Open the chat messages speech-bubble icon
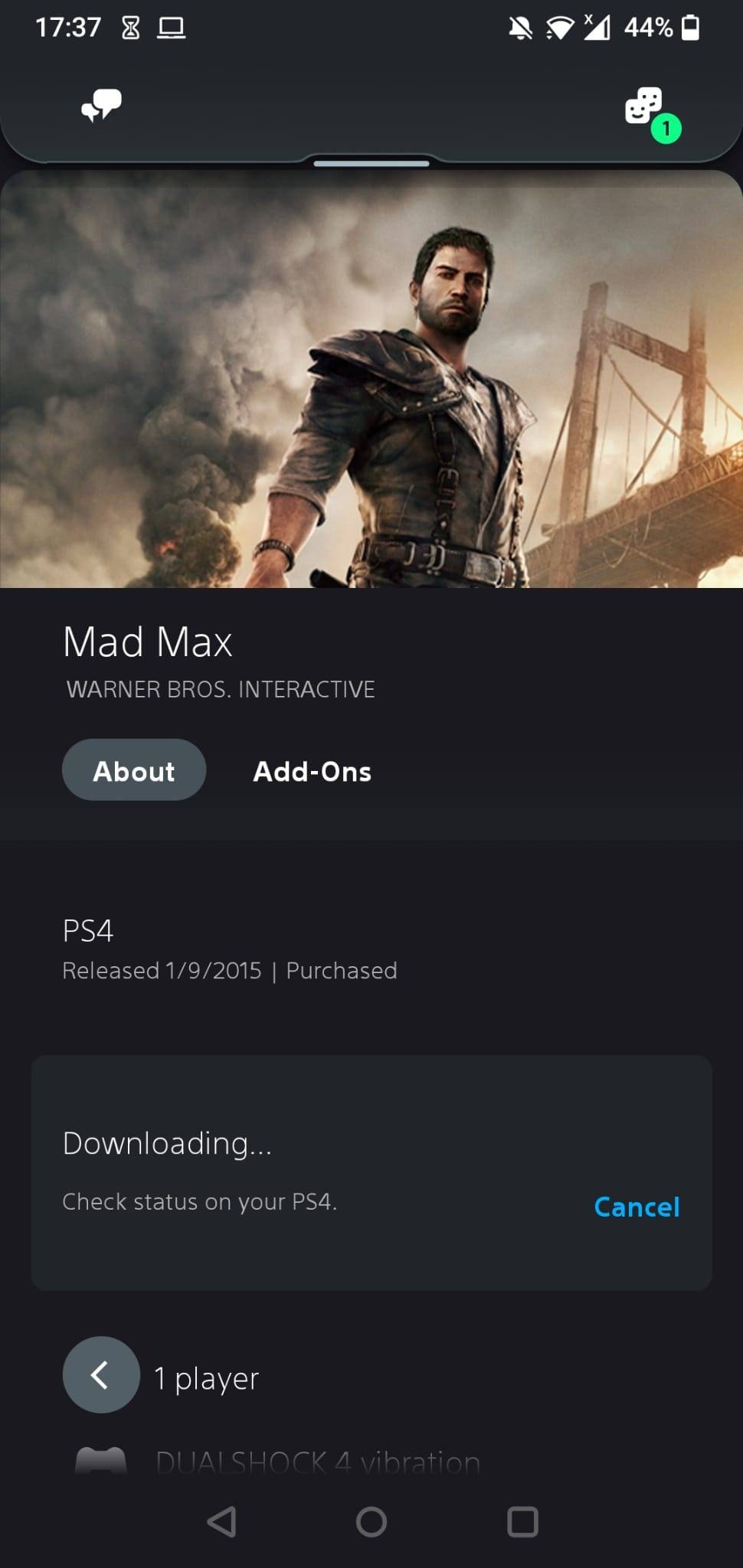This screenshot has width=743, height=1568. click(101, 106)
